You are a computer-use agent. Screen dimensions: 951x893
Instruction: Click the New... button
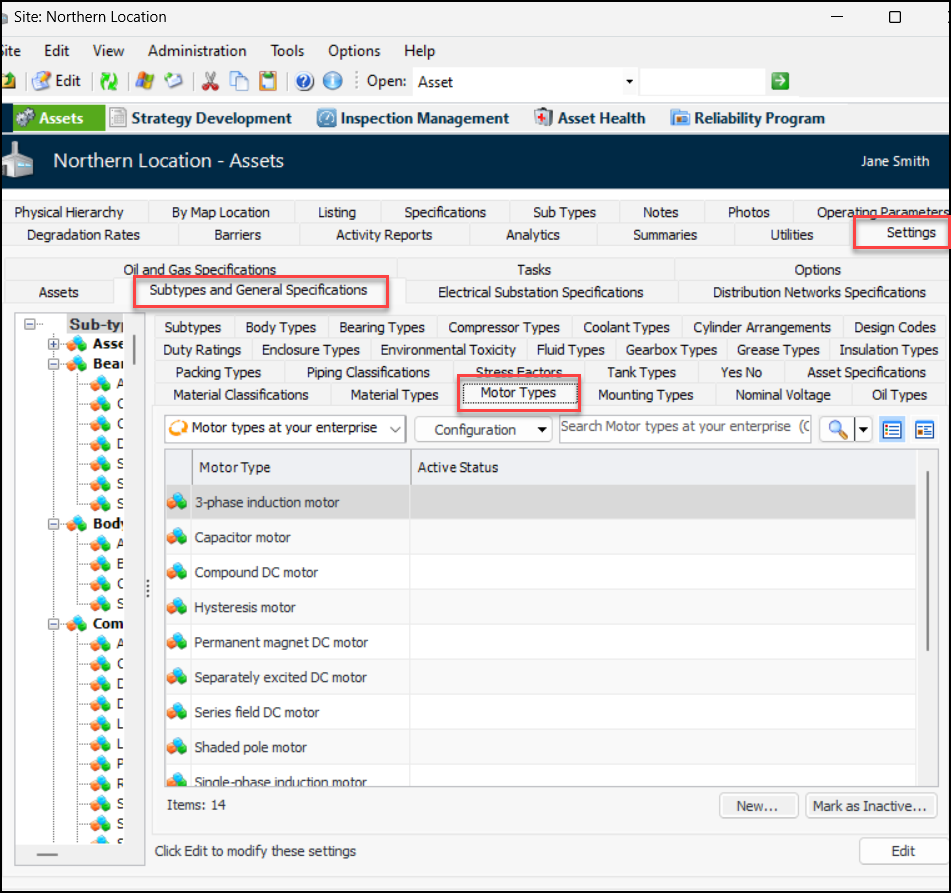click(x=757, y=806)
